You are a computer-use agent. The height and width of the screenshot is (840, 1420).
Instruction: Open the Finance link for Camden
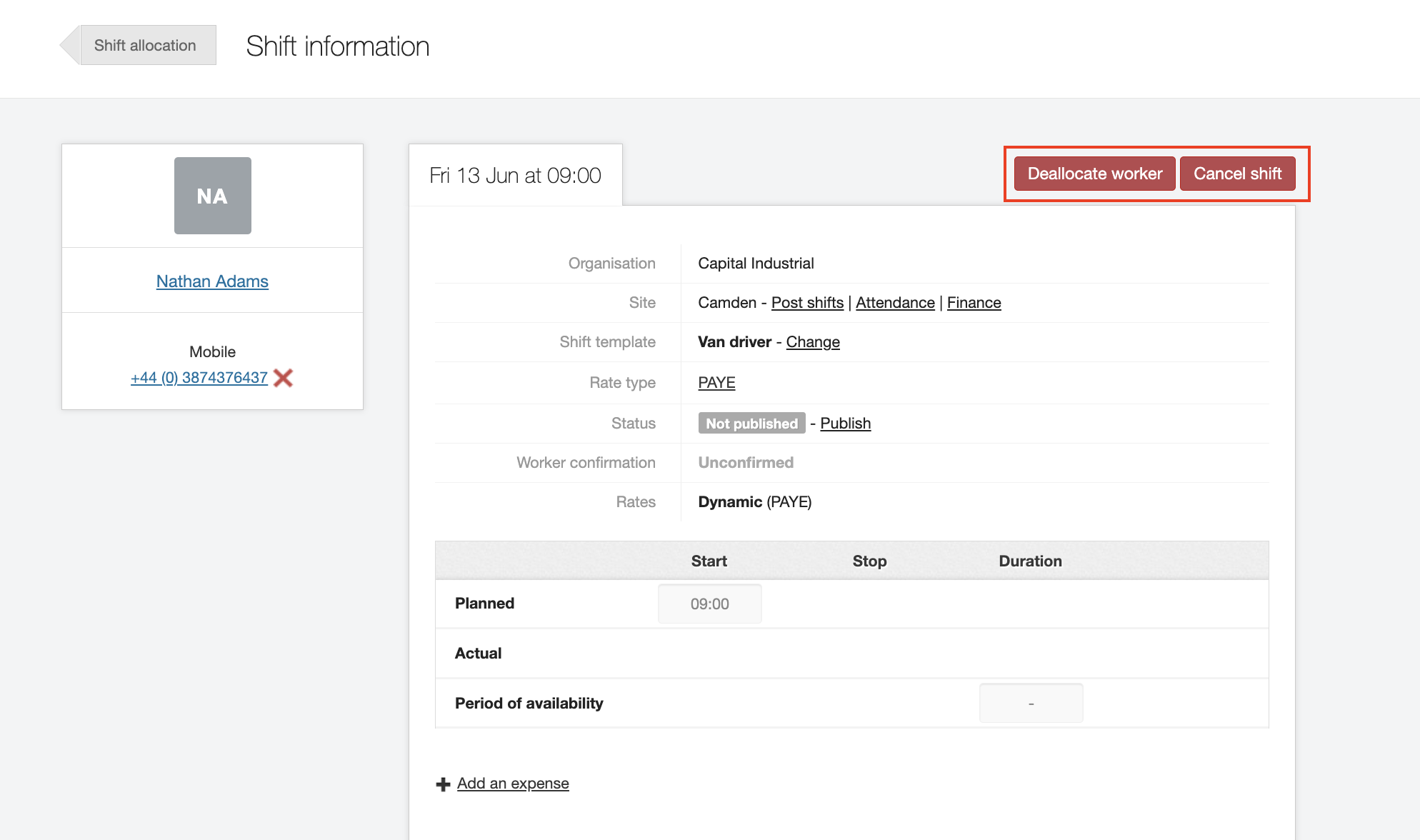(x=974, y=303)
